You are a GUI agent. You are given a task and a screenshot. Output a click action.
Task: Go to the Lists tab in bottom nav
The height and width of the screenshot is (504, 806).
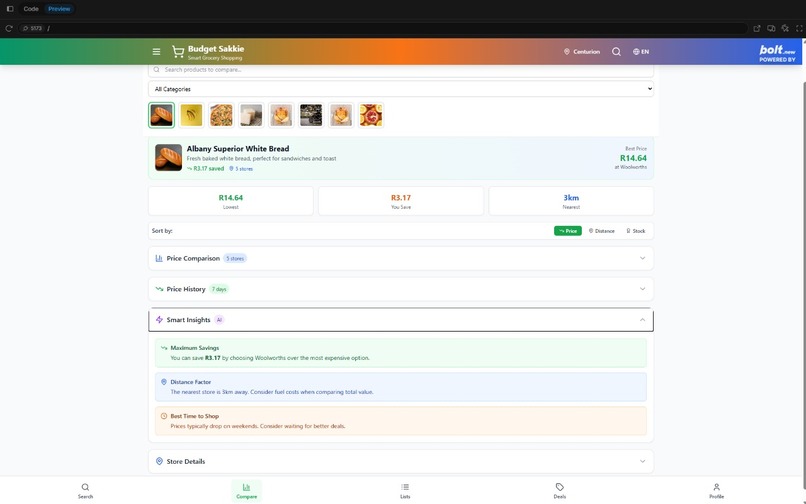tap(405, 491)
